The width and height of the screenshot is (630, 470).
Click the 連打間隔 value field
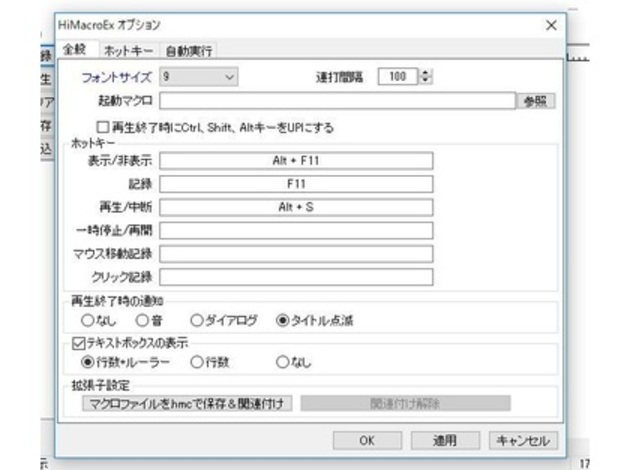(398, 76)
